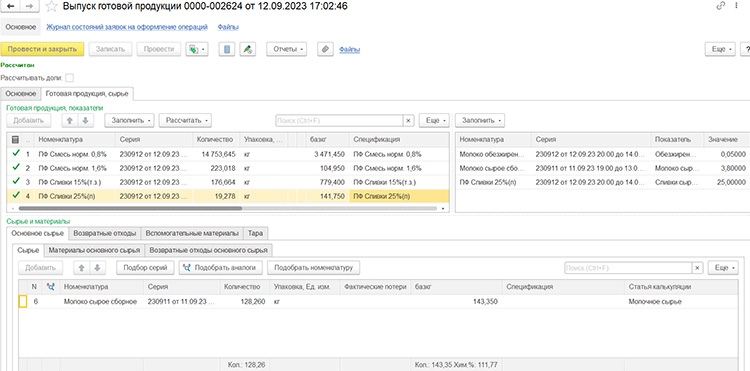Screen dimensions: 750x371
Task: Open the Материалы основного сырья sub-tab
Action: (x=94, y=250)
